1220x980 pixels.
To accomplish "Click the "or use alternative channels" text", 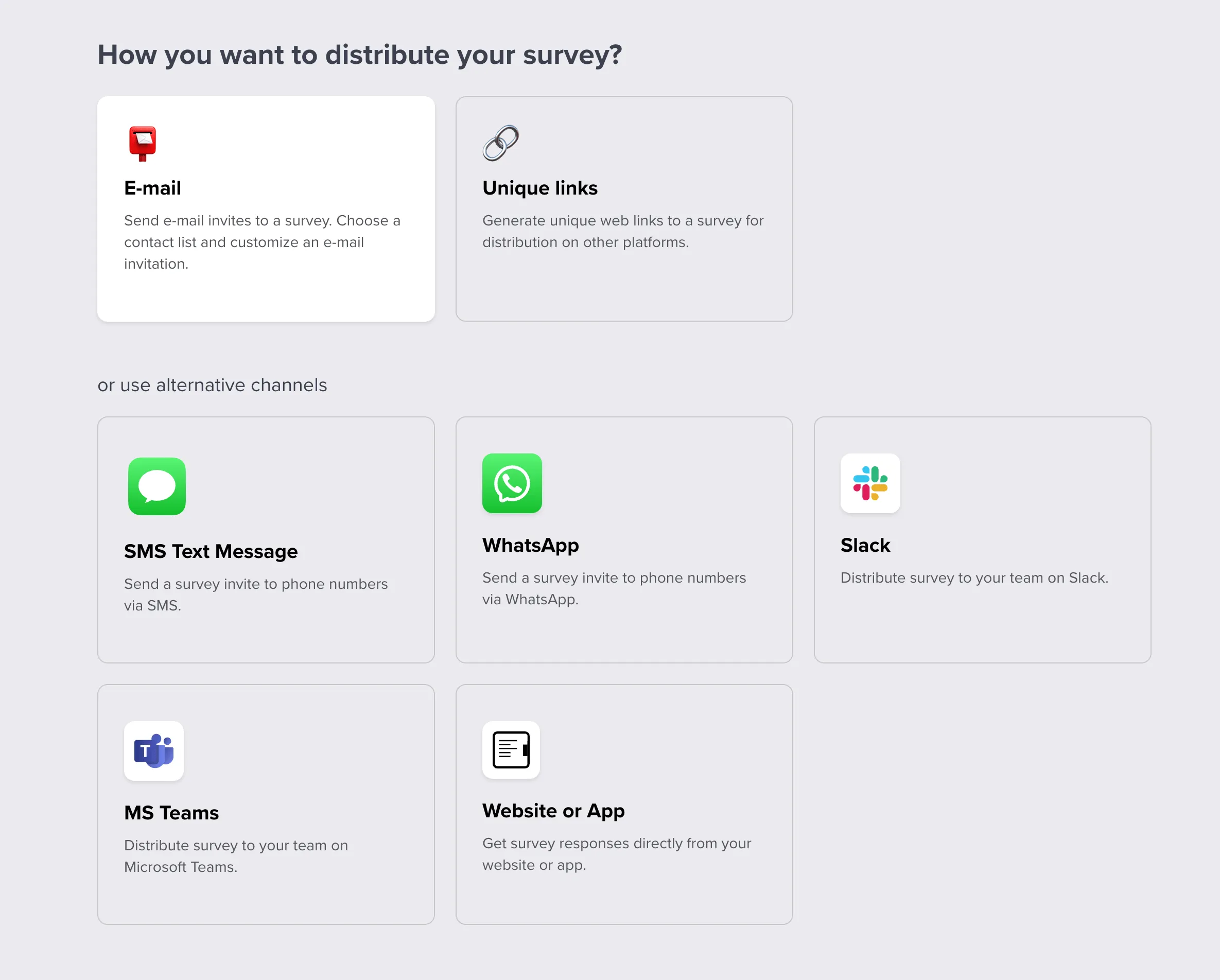I will 212,386.
